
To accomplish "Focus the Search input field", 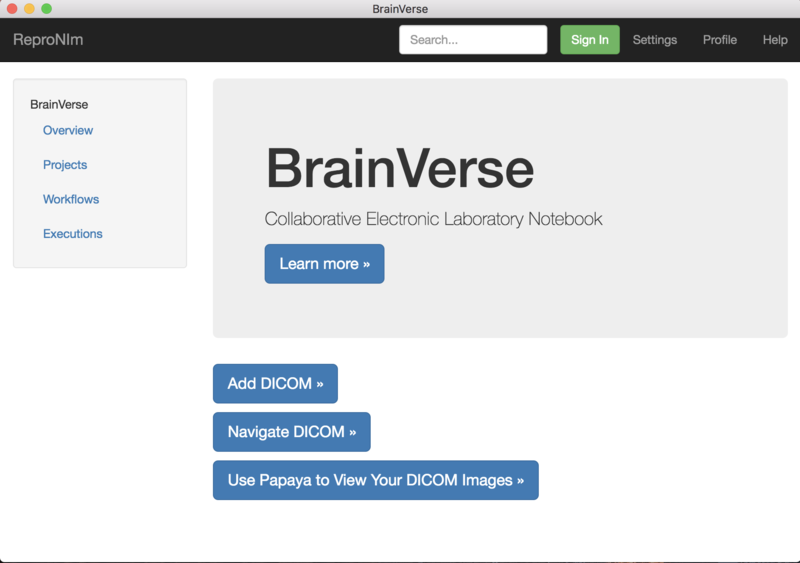I will coord(473,40).
